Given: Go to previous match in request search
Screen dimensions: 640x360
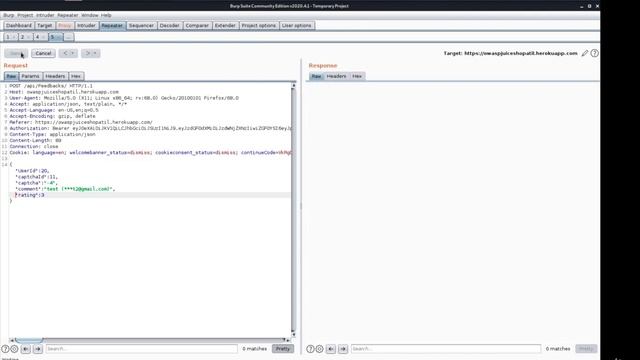Looking at the screenshot, I should [26, 349].
